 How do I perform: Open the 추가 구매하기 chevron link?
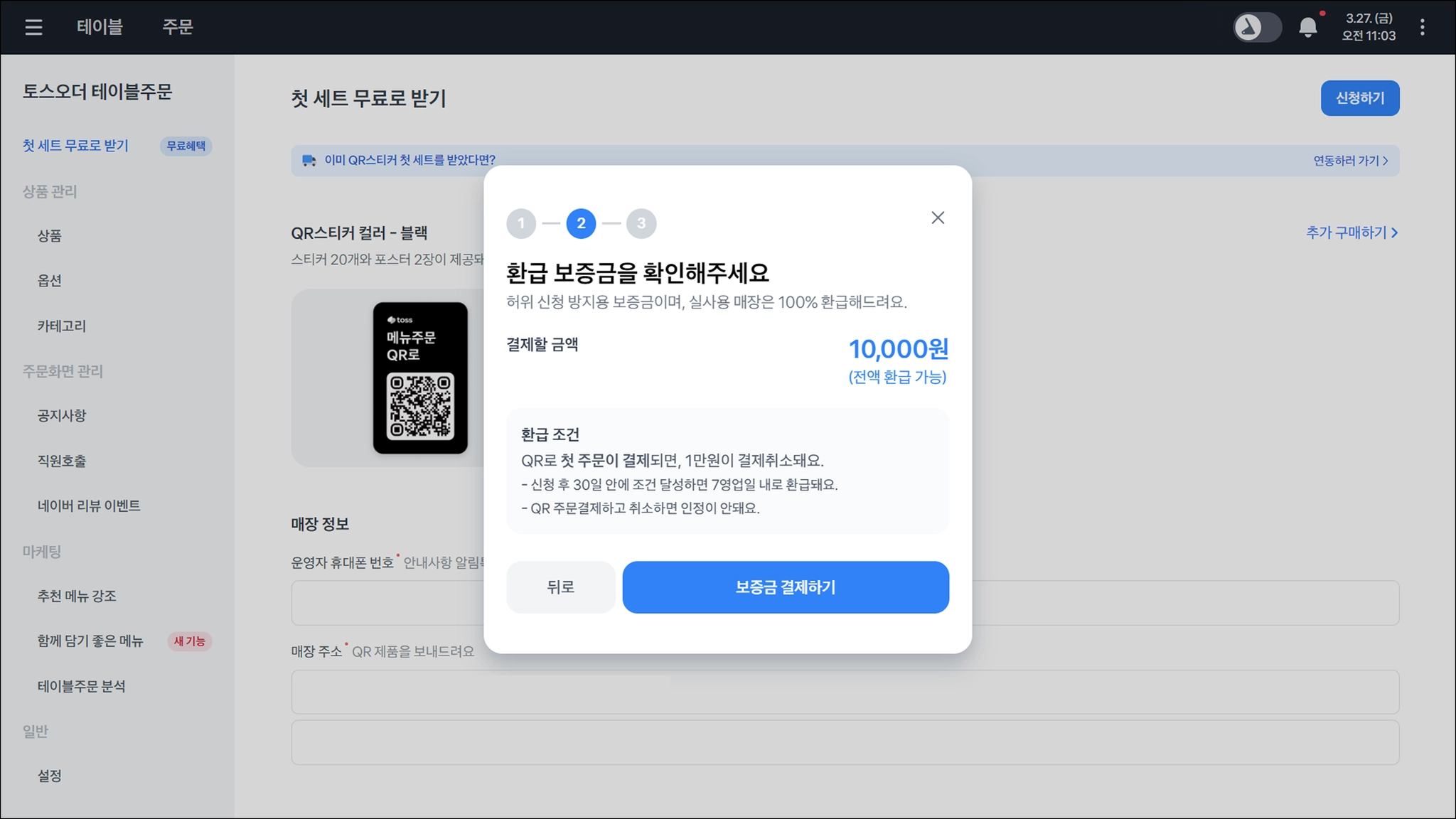tap(1351, 232)
